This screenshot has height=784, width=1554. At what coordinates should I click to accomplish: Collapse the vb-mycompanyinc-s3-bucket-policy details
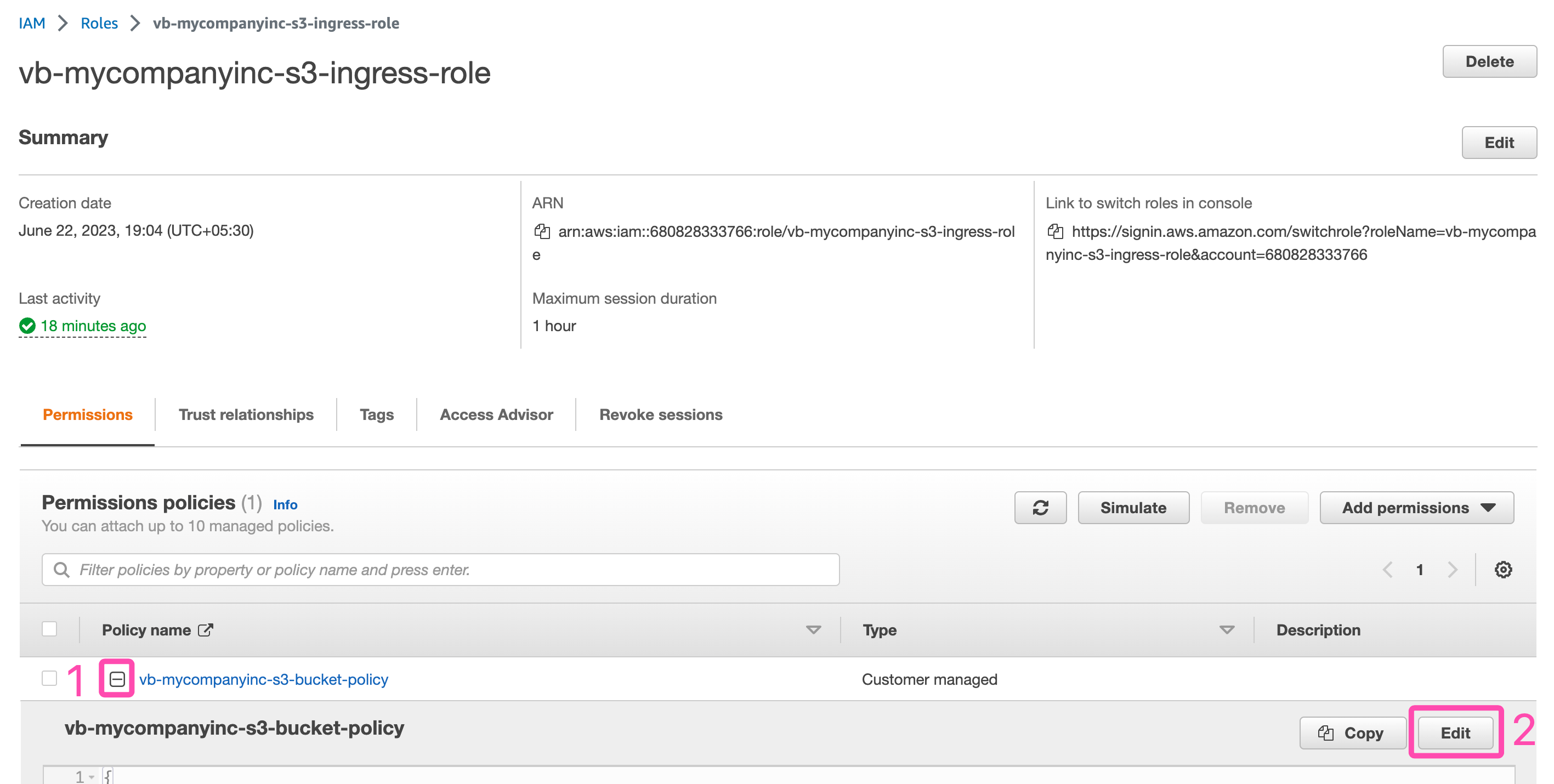click(117, 679)
